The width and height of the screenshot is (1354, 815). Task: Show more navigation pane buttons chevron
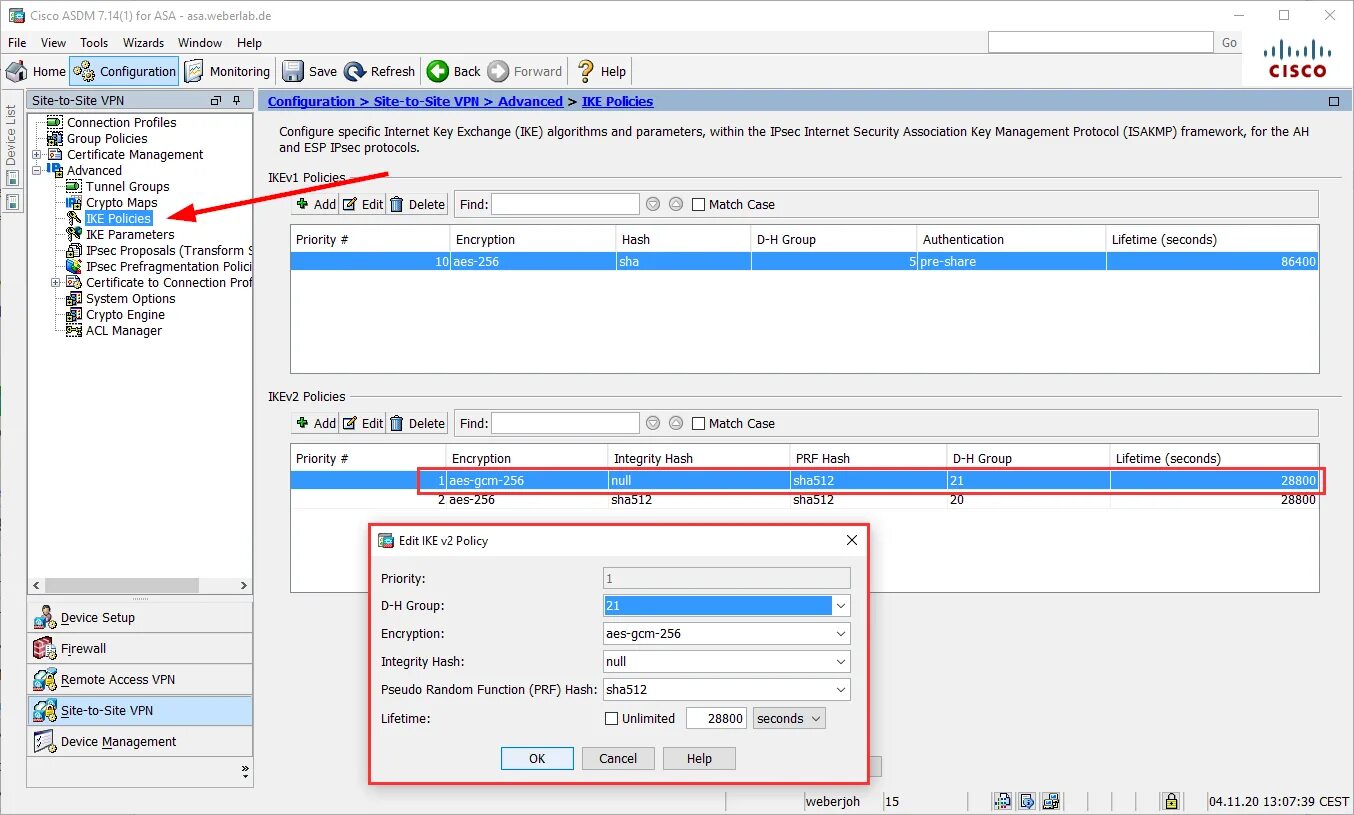pos(245,771)
